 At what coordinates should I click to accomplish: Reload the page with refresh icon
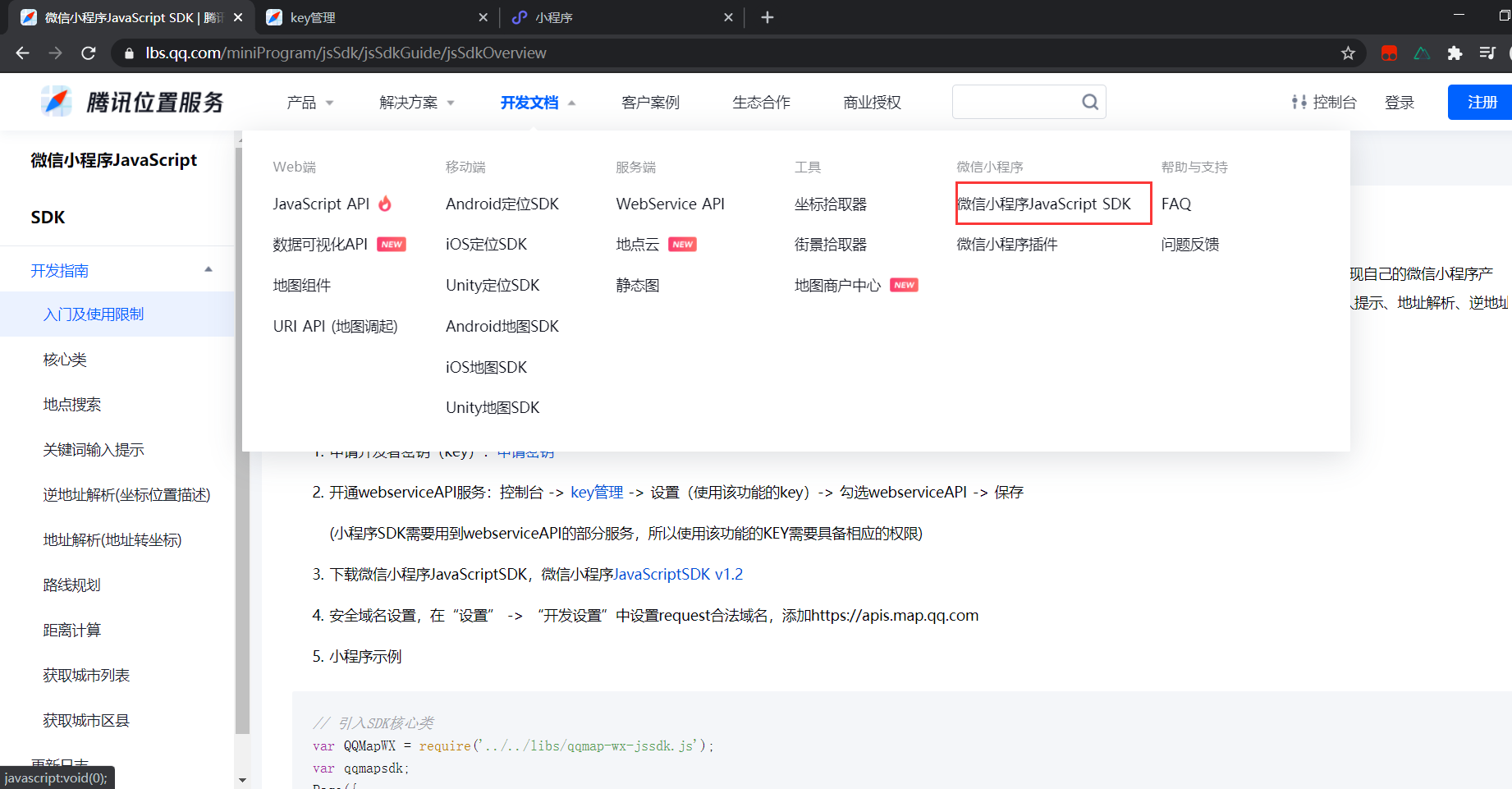pos(89,53)
